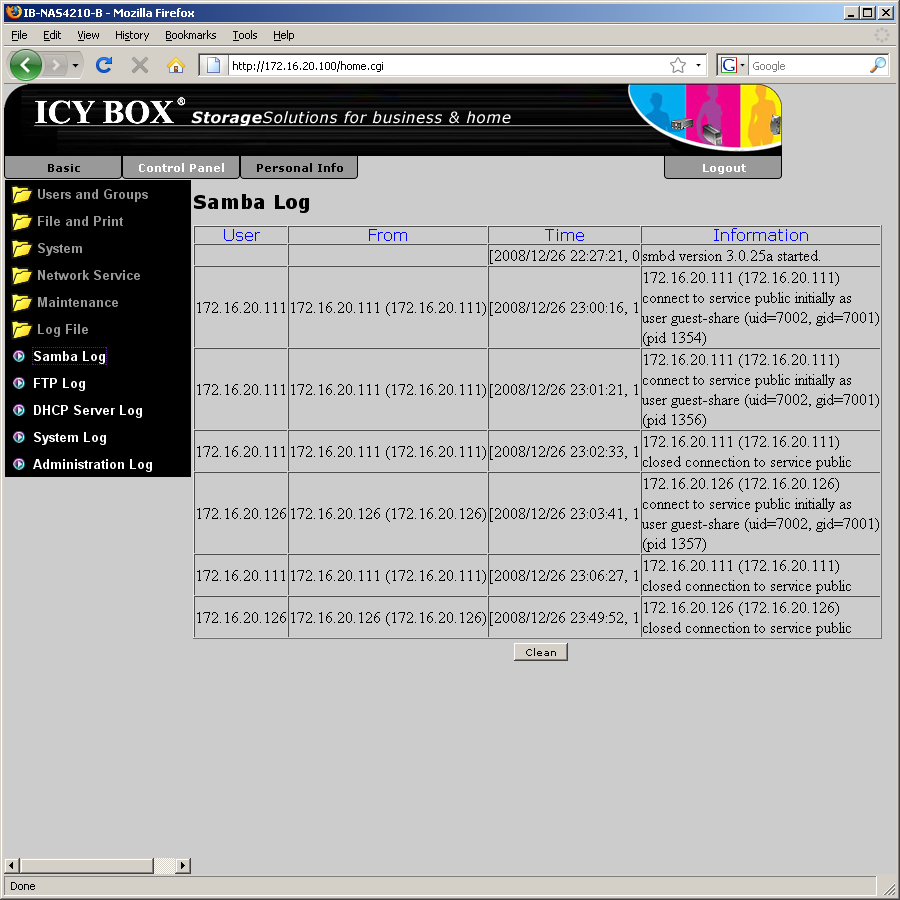
Task: Click the Clean button below the log
Action: (541, 652)
